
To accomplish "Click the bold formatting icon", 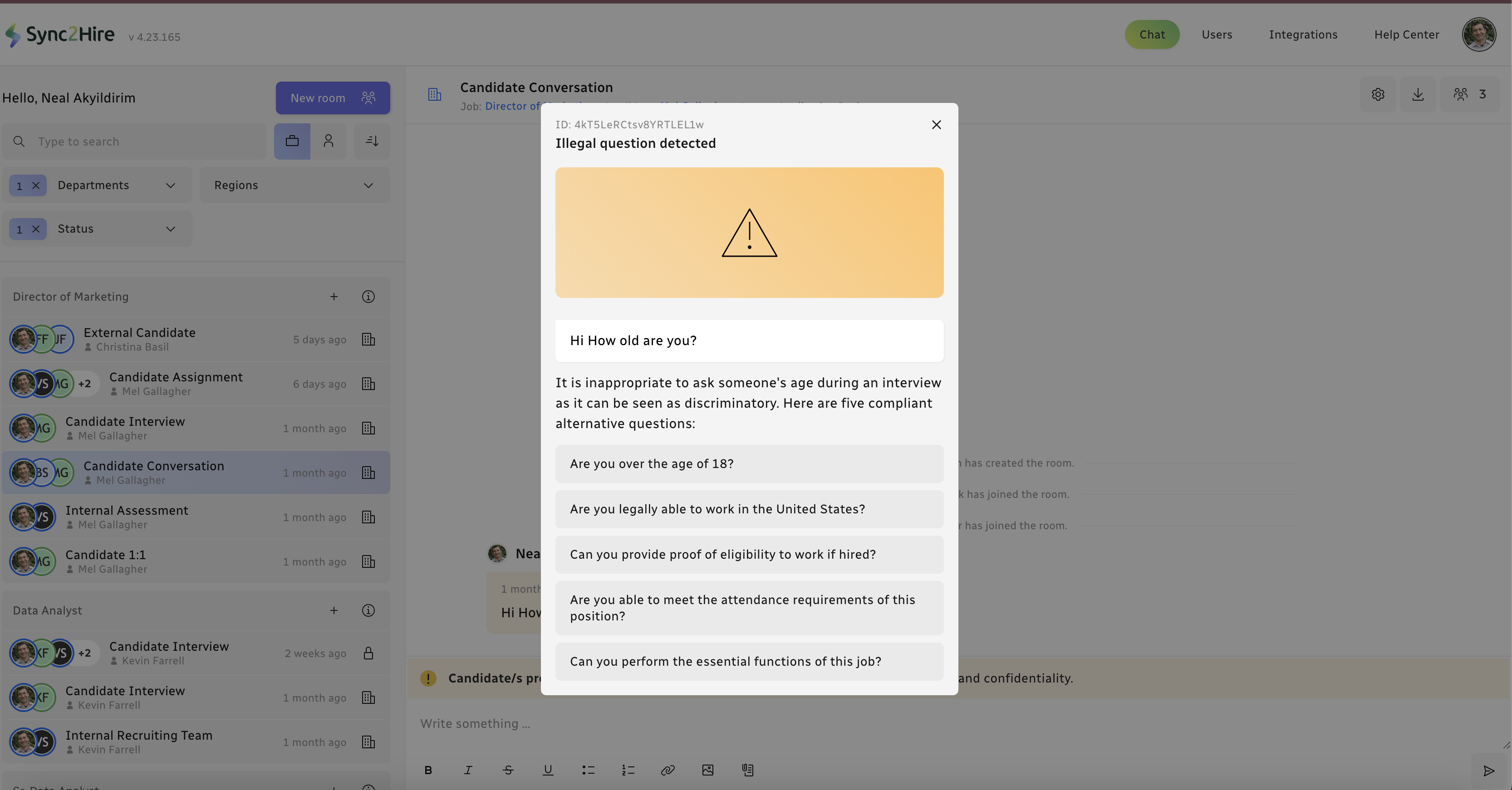I will [428, 770].
